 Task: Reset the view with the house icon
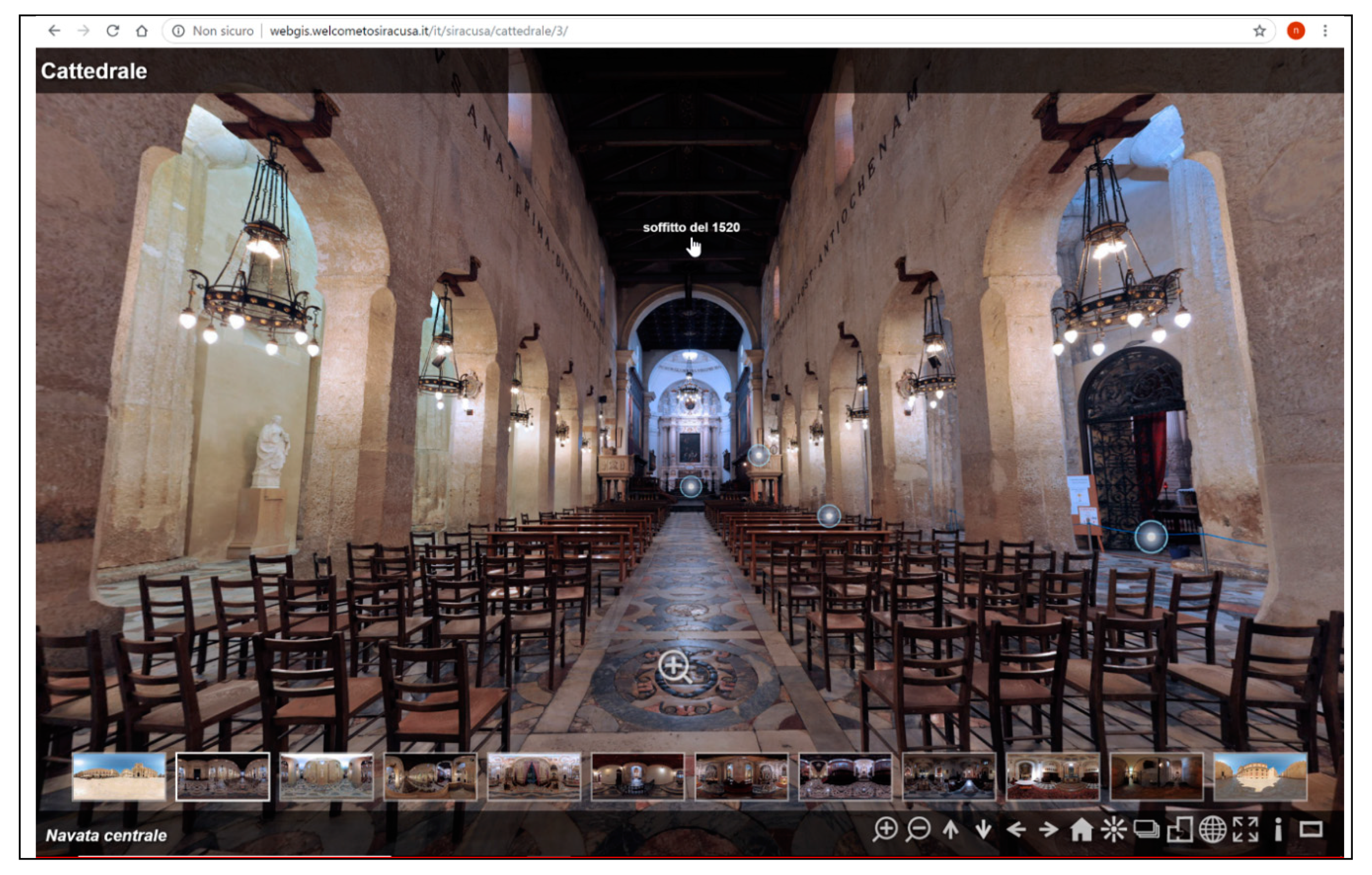tap(1081, 830)
